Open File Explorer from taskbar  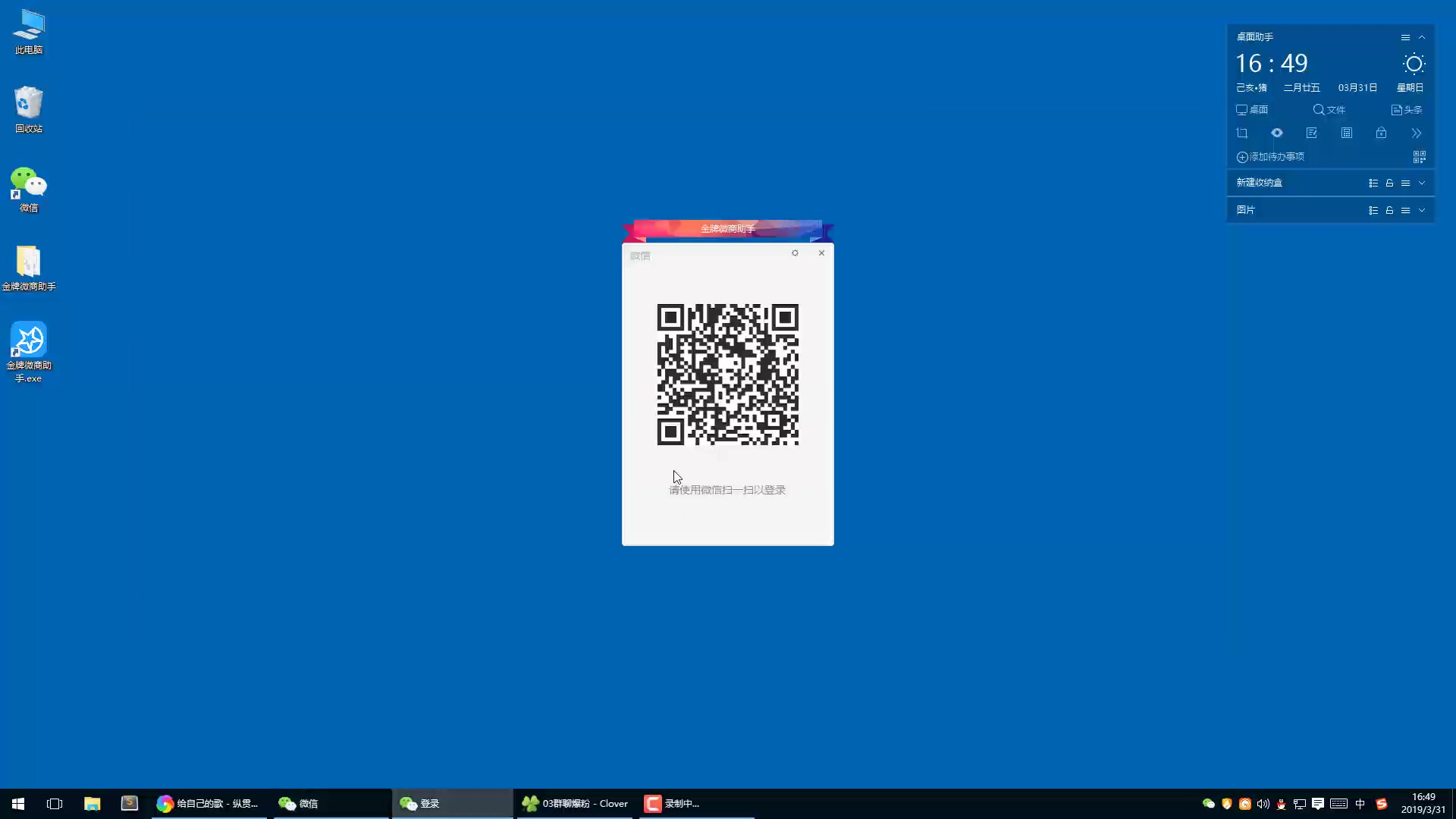point(92,804)
